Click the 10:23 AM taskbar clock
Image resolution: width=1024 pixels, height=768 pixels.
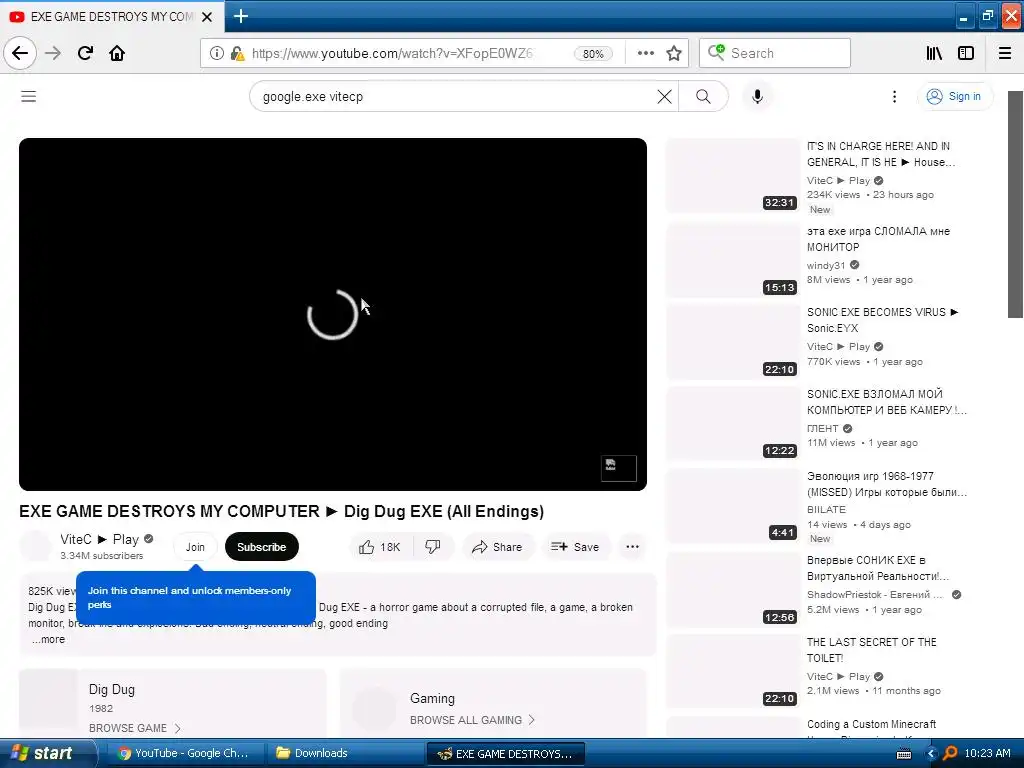point(987,753)
